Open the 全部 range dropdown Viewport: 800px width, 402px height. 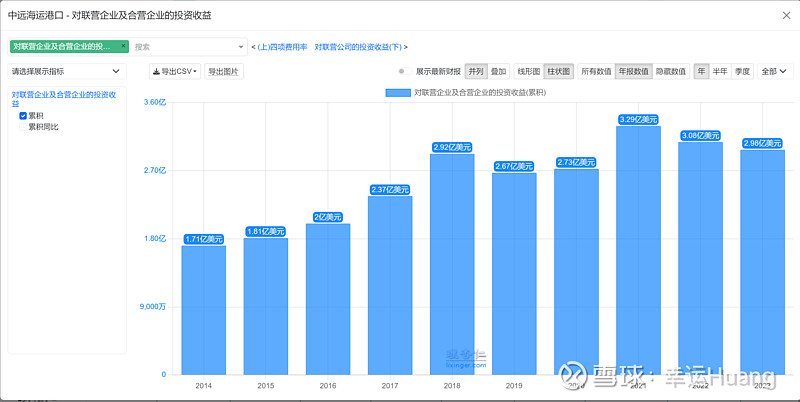(775, 71)
